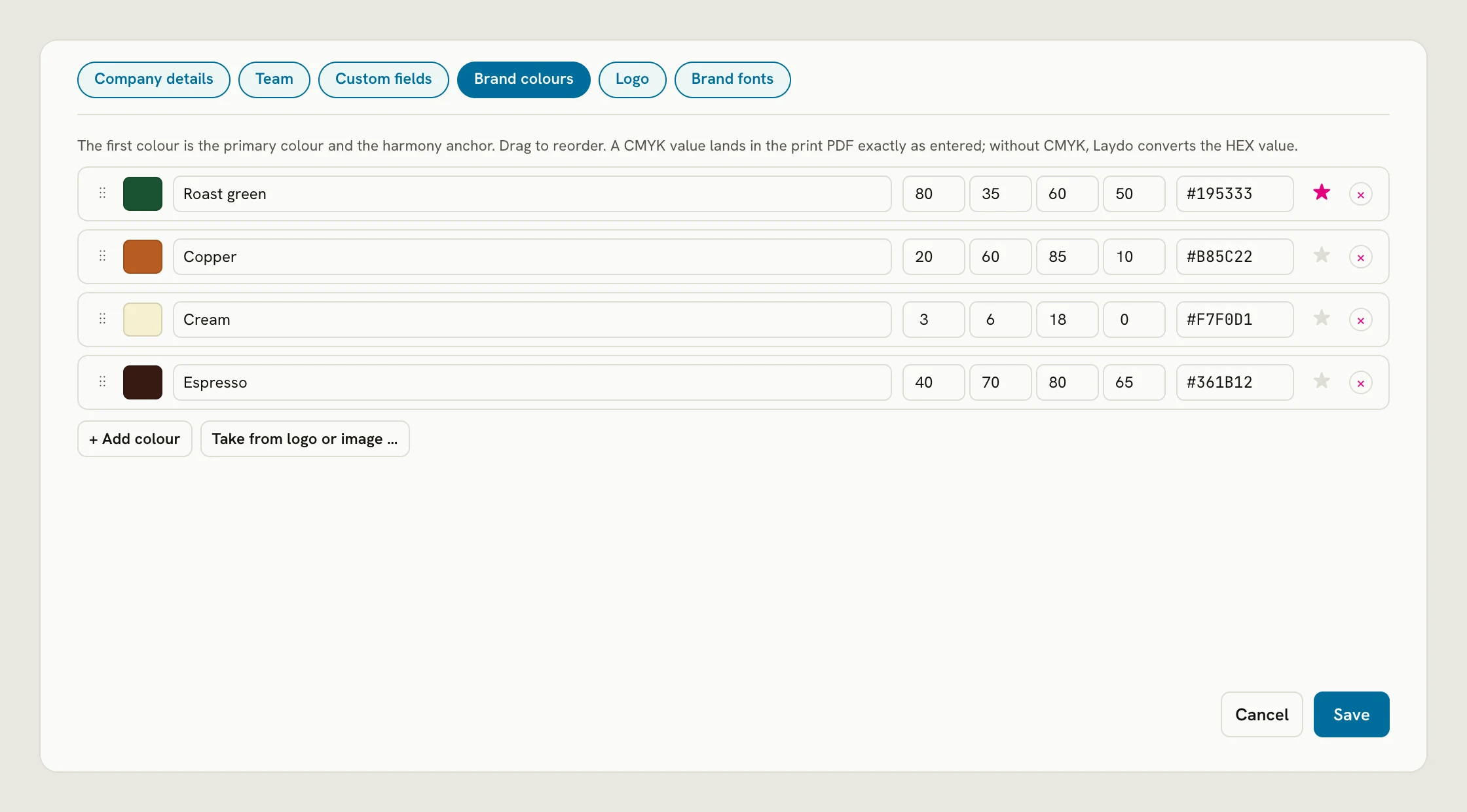
Task: Save the brand colours
Action: 1351,714
